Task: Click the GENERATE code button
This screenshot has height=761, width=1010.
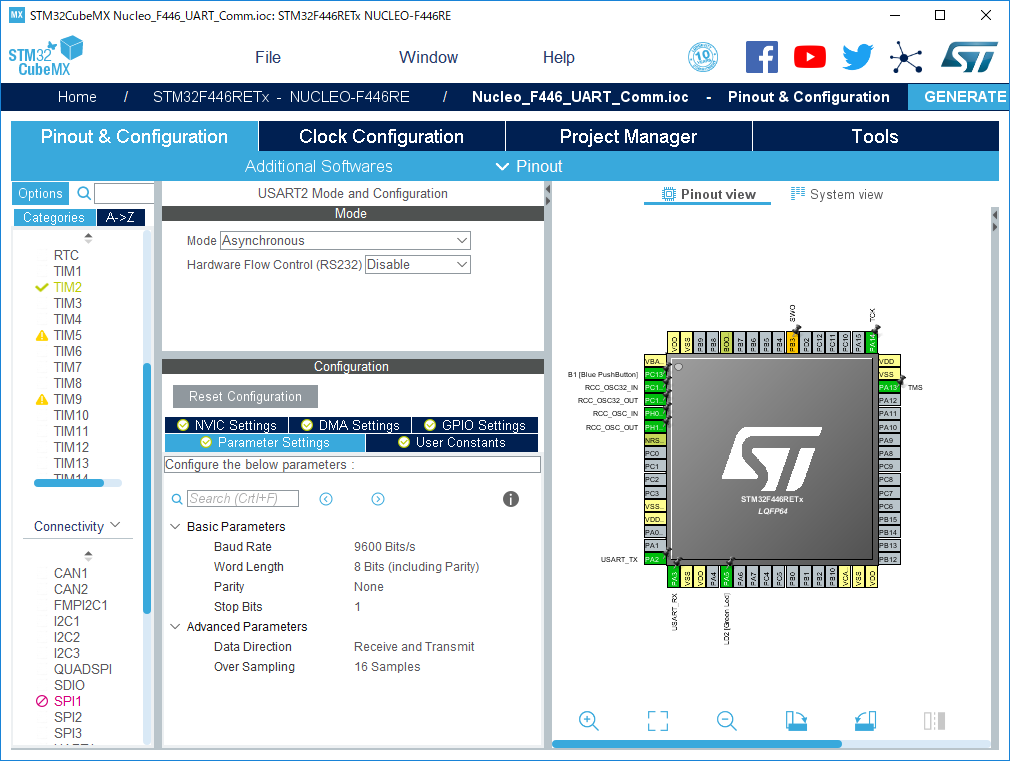Action: tap(960, 97)
